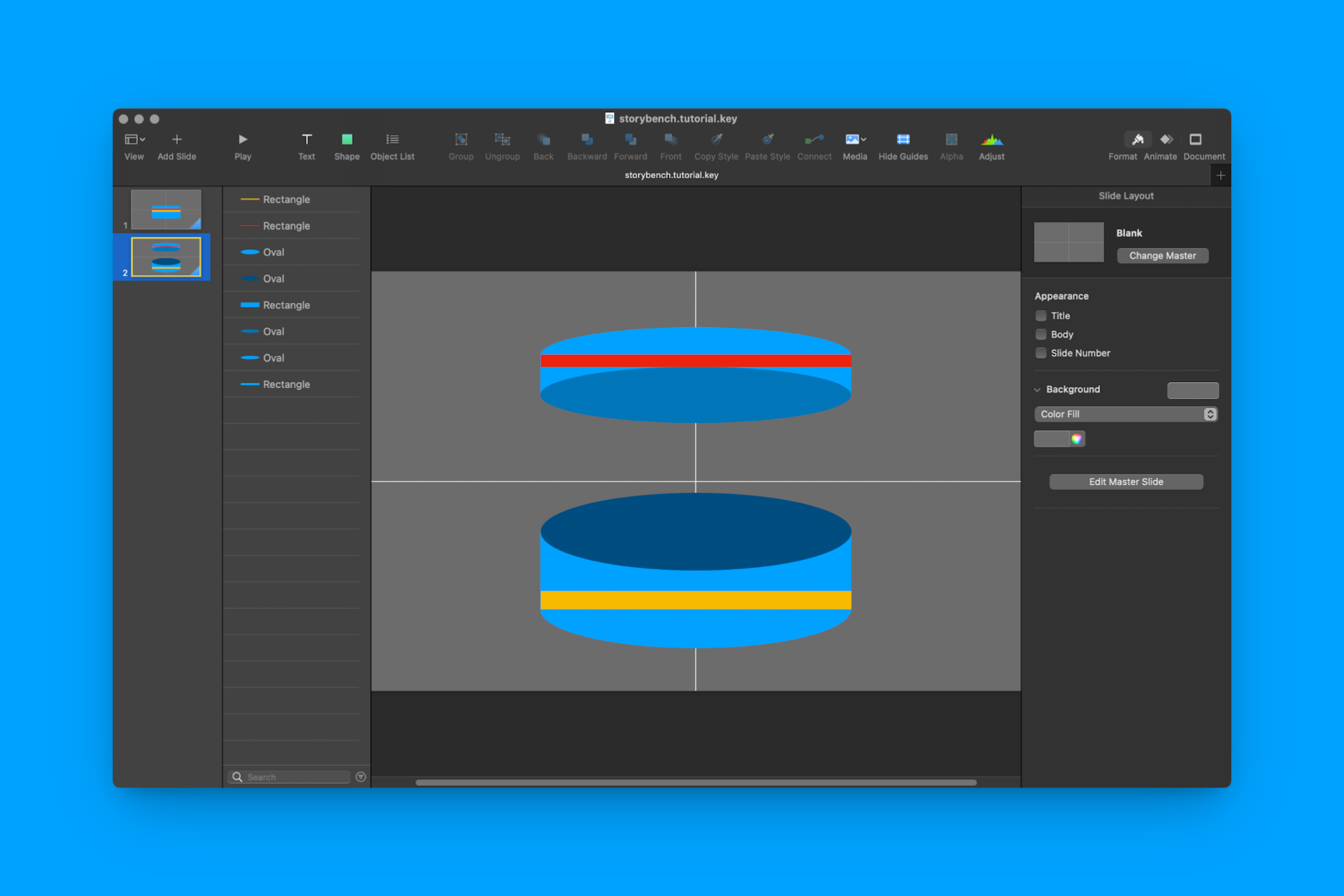Open the Document inspector icon
Viewport: 1344px width, 896px height.
click(x=1196, y=139)
